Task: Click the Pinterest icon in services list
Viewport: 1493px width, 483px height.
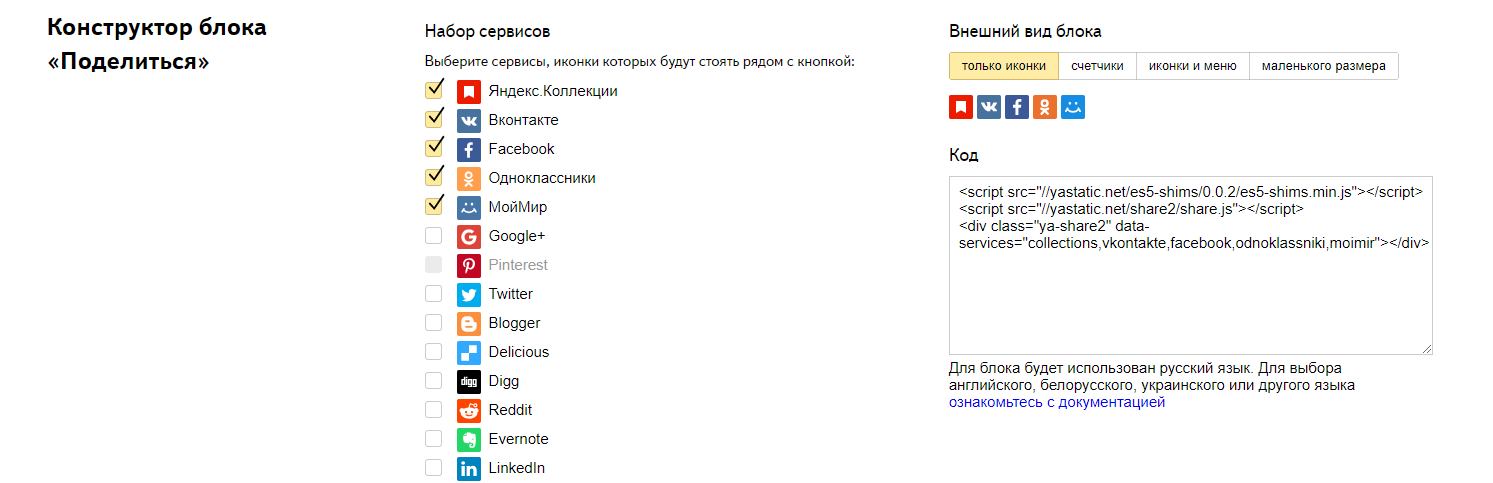Action: pyautogui.click(x=469, y=265)
